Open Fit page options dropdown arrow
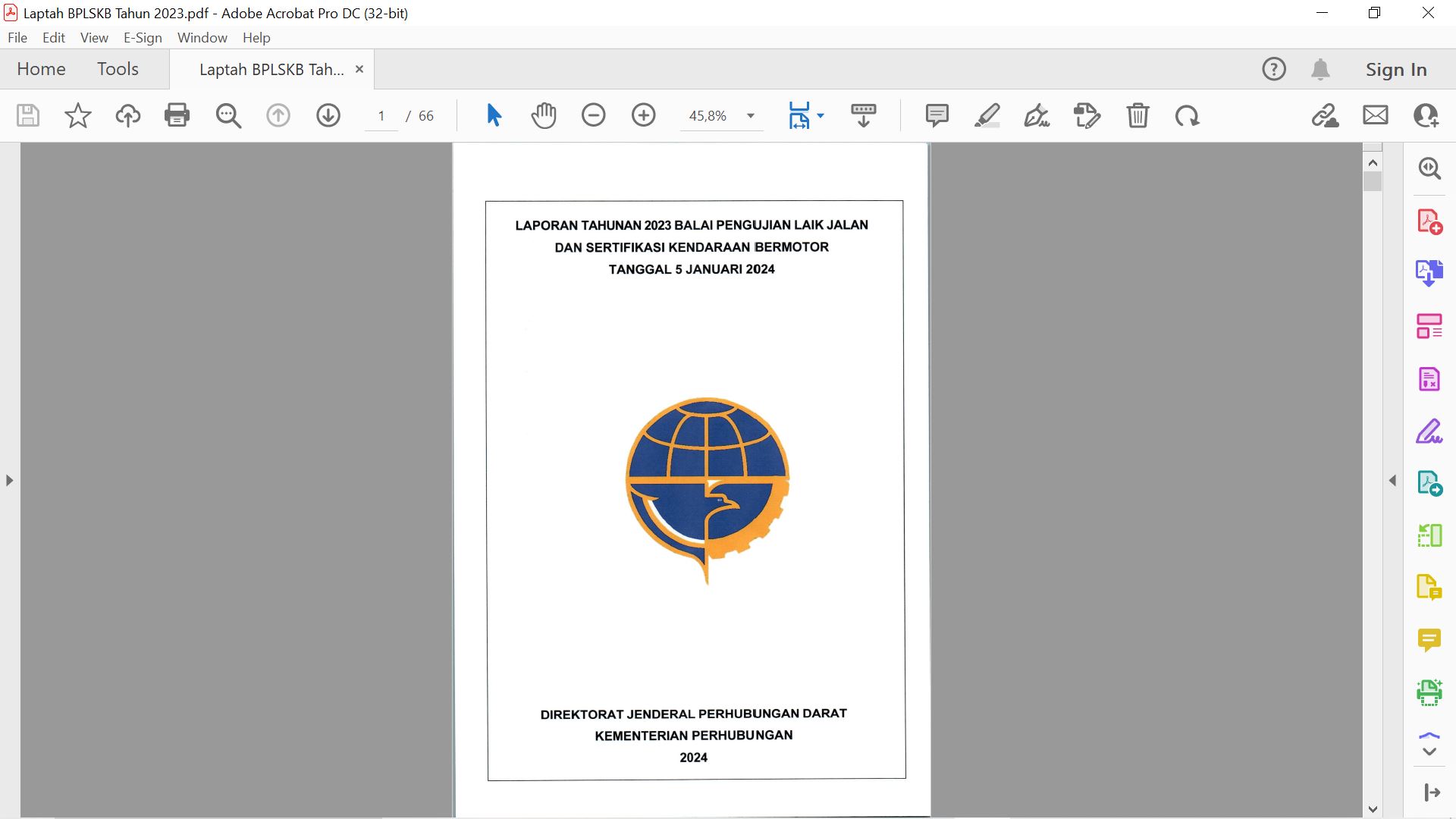 [821, 116]
